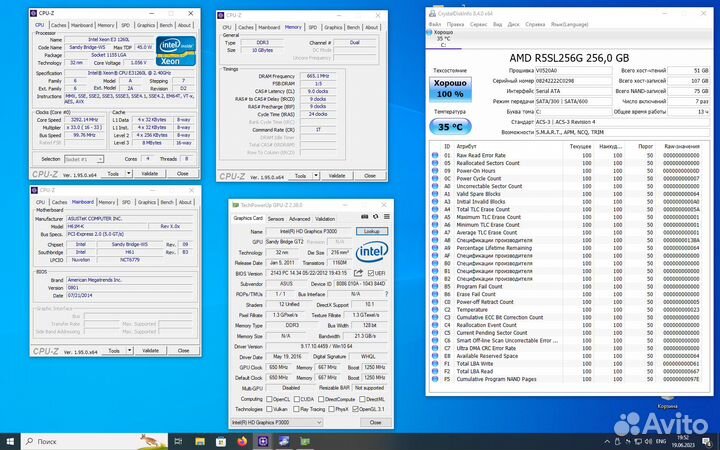The width and height of the screenshot is (720, 450).
Task: Click the Bus Interface question mark icon
Action: [387, 294]
